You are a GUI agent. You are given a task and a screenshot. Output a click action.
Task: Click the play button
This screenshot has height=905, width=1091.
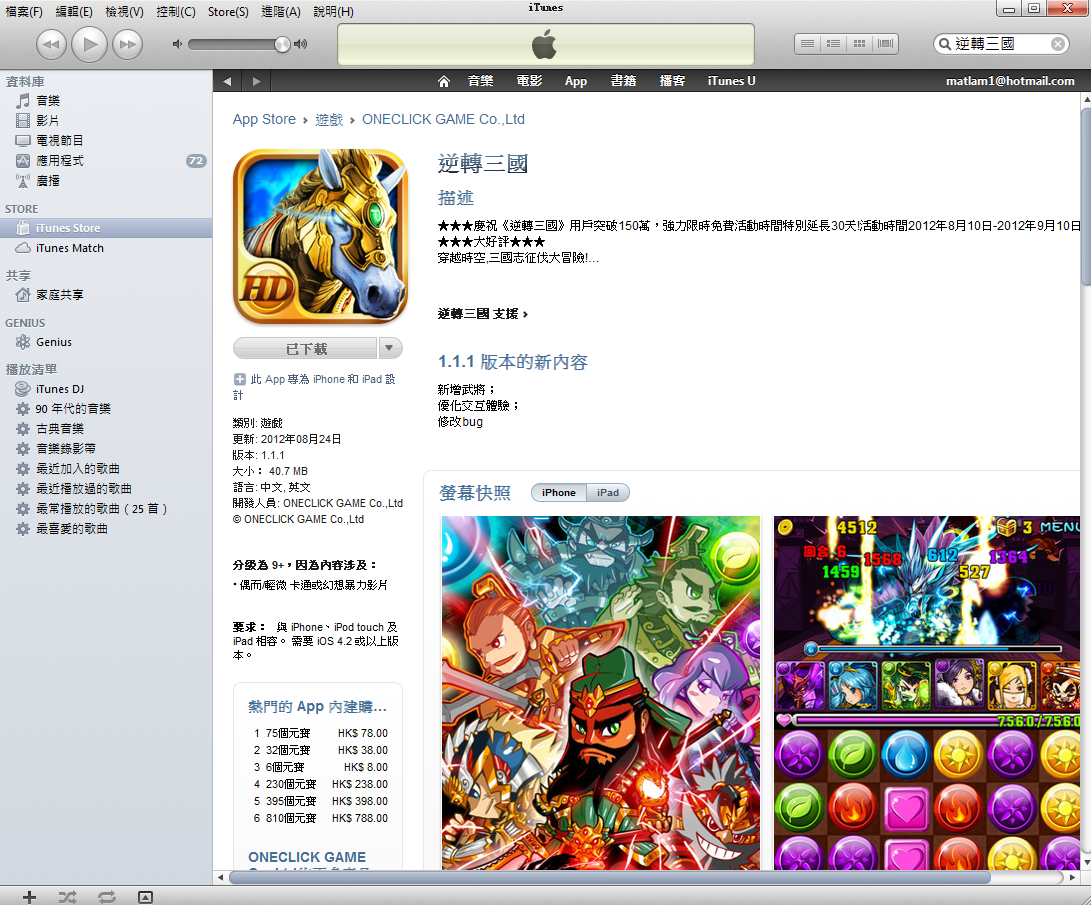89,45
